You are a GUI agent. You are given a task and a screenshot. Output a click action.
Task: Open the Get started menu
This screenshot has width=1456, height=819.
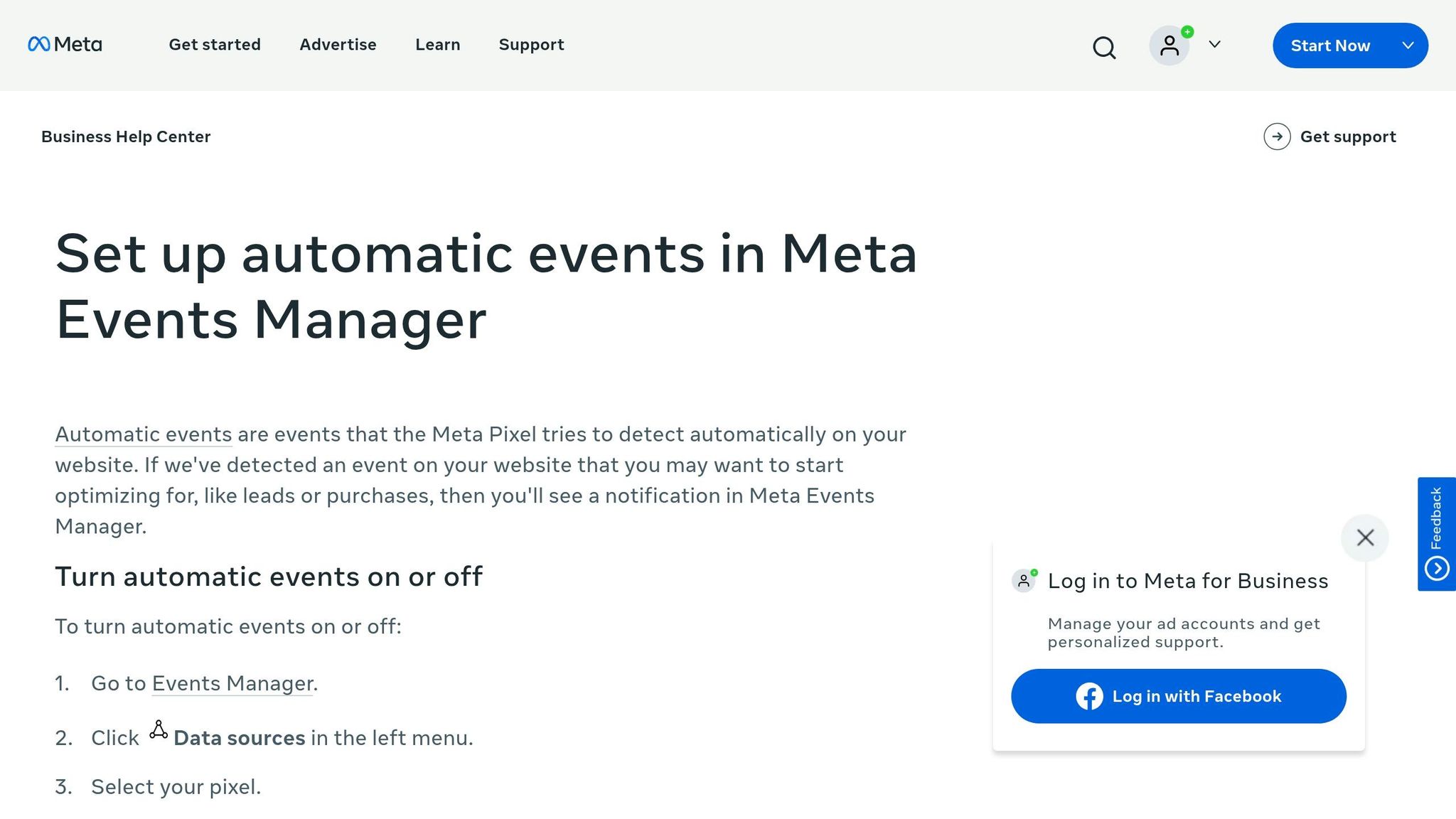point(214,44)
